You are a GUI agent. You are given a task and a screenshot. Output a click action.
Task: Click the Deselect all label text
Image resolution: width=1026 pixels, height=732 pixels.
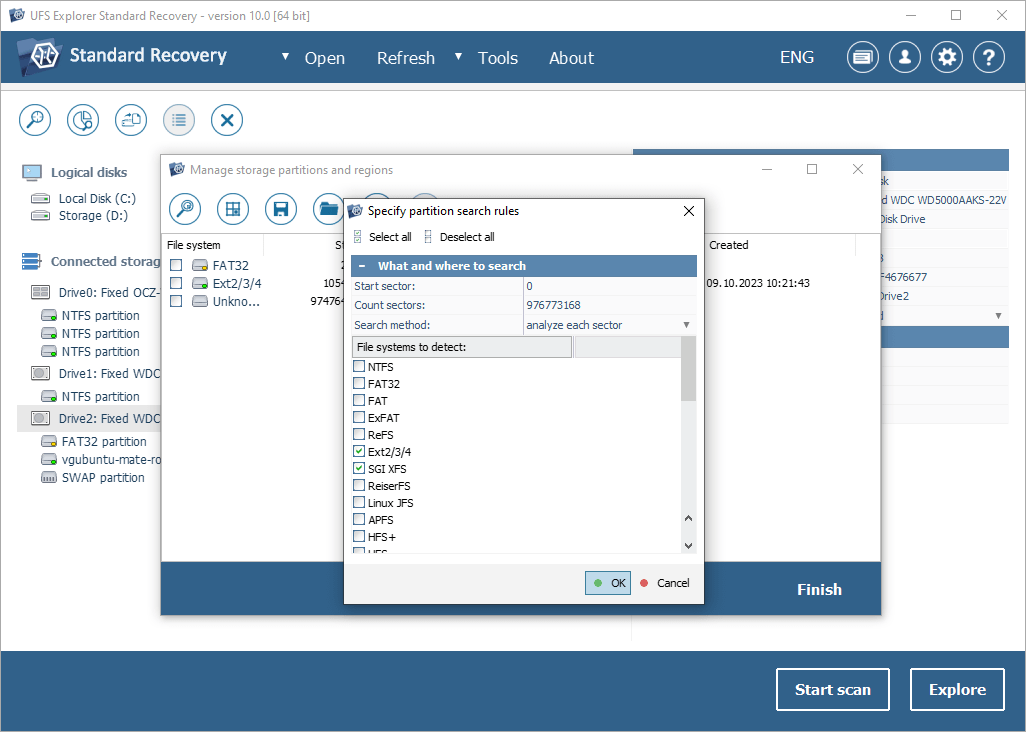coord(467,237)
